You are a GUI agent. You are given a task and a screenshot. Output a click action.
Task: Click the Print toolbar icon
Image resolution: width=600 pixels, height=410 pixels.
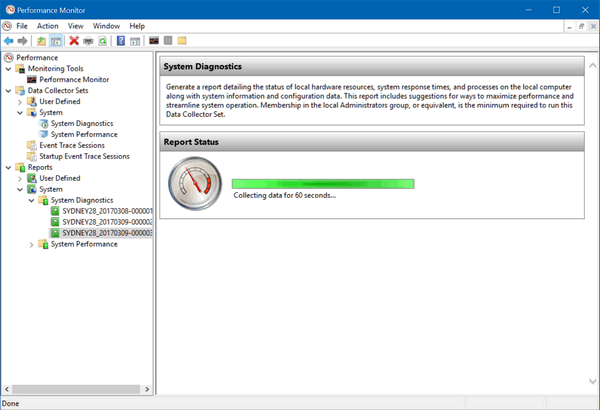click(x=88, y=41)
